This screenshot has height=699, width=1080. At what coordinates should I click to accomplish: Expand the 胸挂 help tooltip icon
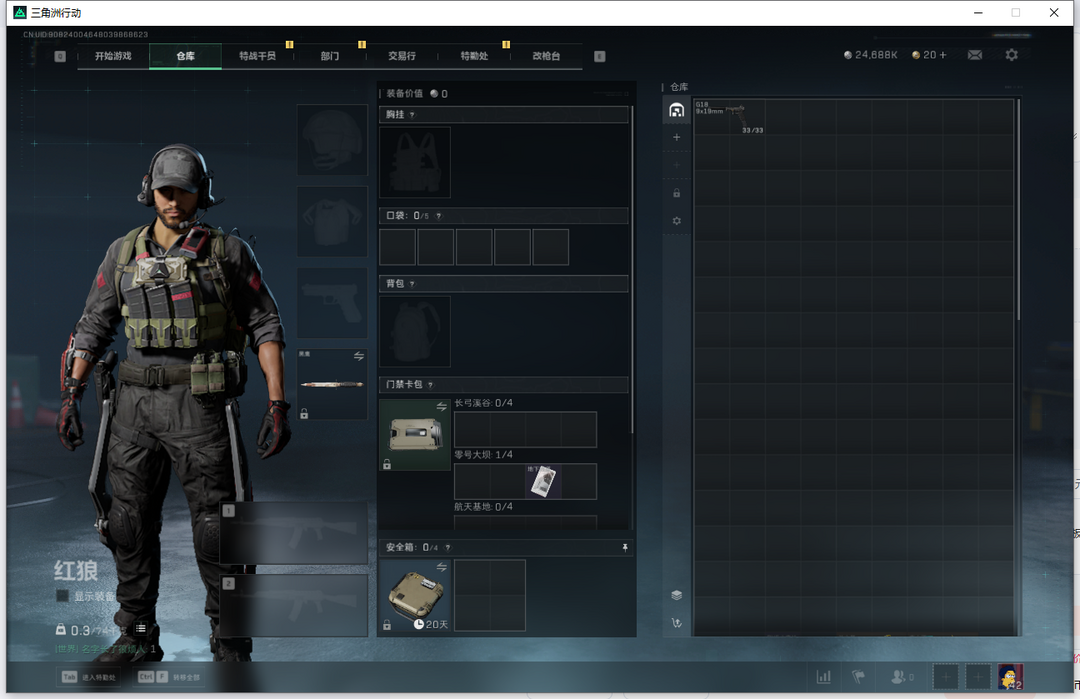(x=412, y=115)
